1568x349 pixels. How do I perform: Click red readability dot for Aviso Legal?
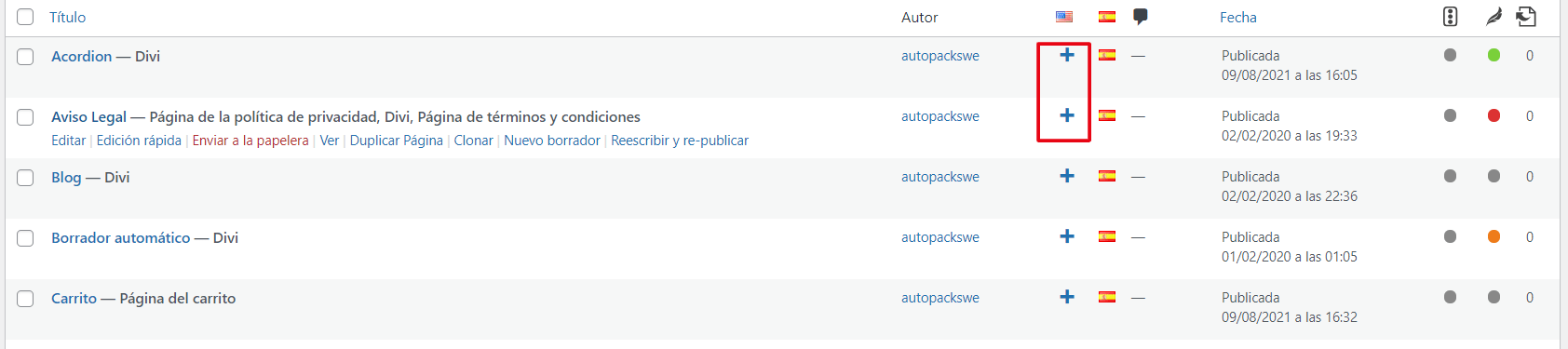[1494, 115]
